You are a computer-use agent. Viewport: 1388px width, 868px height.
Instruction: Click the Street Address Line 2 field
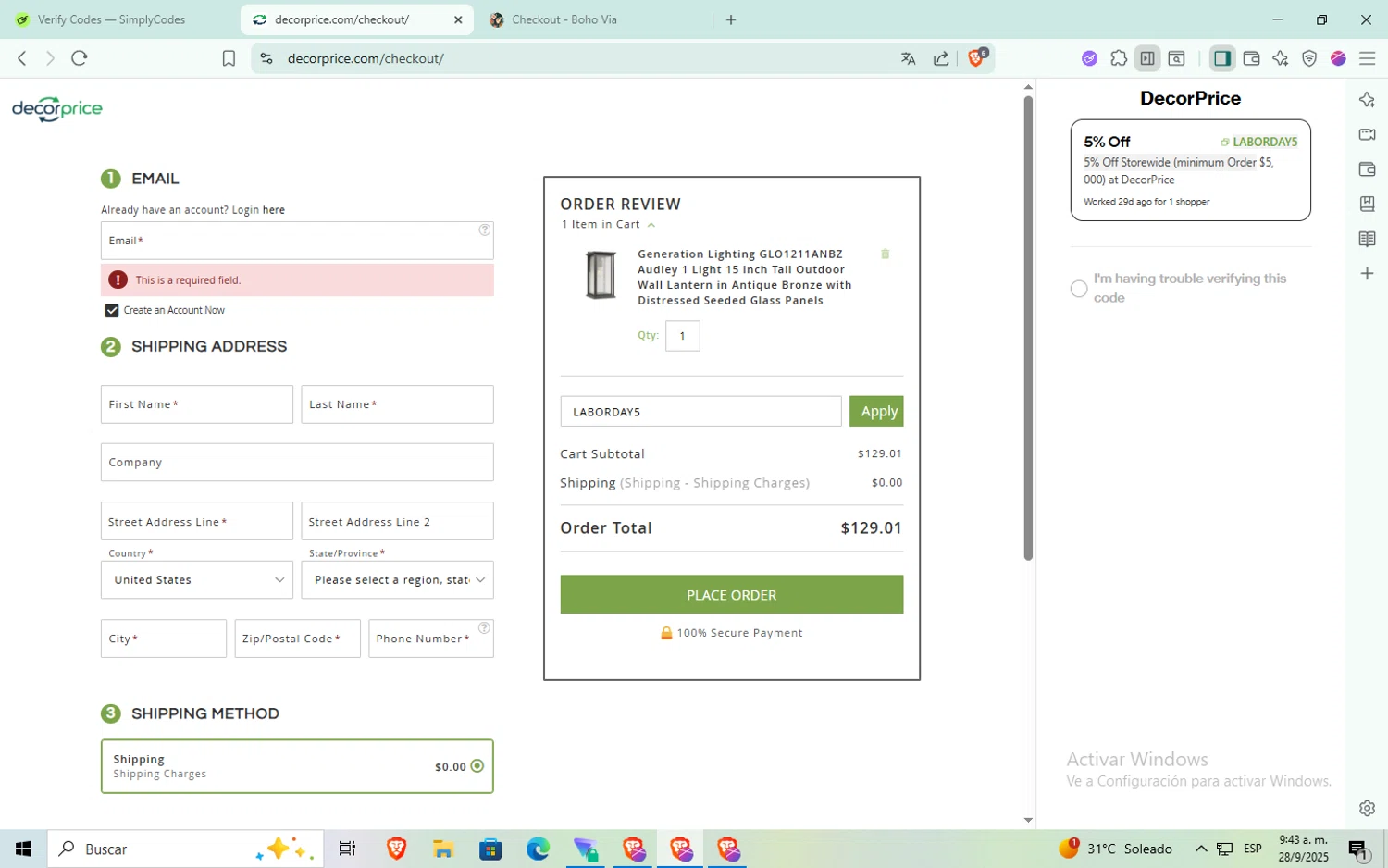tap(397, 522)
